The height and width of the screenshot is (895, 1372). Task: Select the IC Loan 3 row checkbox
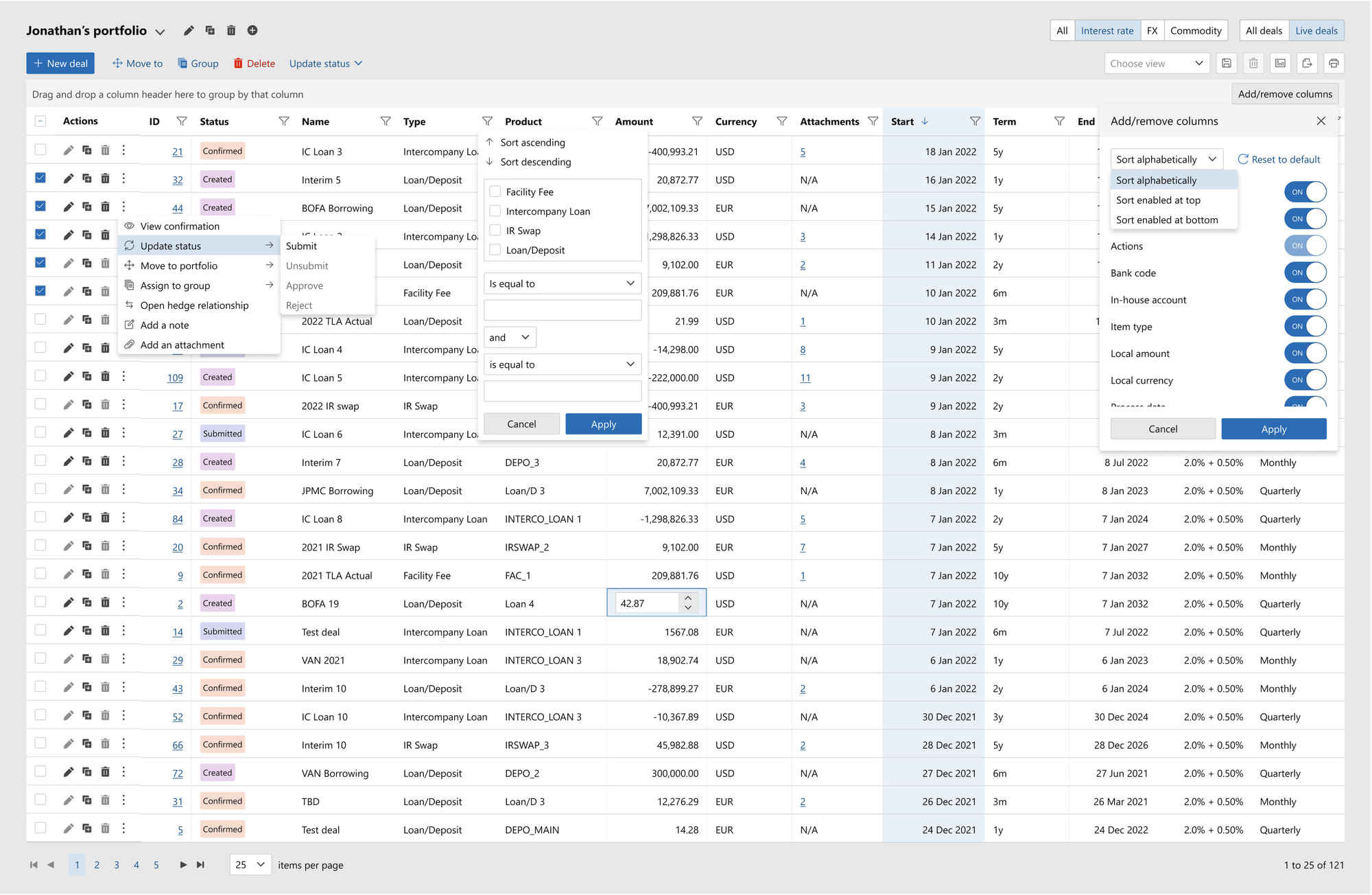click(40, 150)
